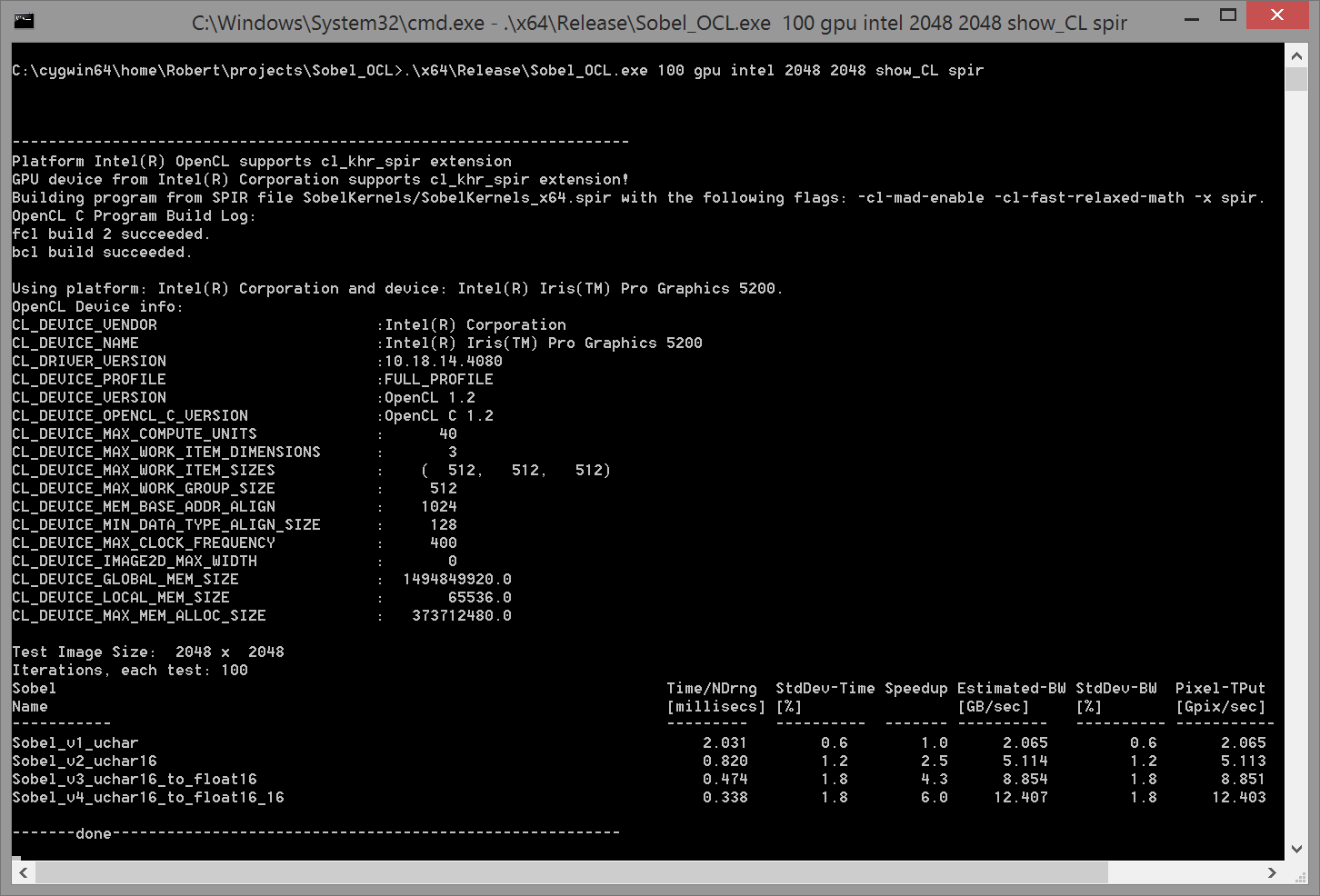
Task: Click the Speedup column header
Action: pos(915,688)
